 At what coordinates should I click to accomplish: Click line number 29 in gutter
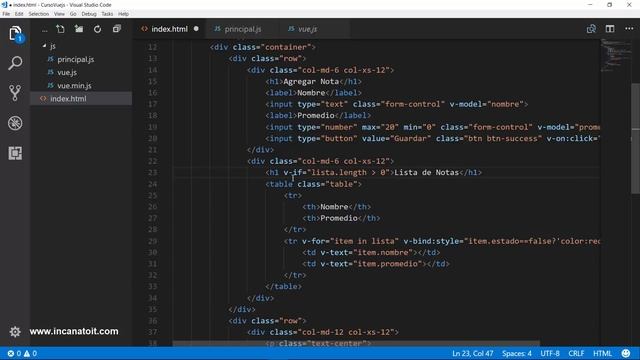pyautogui.click(x=152, y=241)
